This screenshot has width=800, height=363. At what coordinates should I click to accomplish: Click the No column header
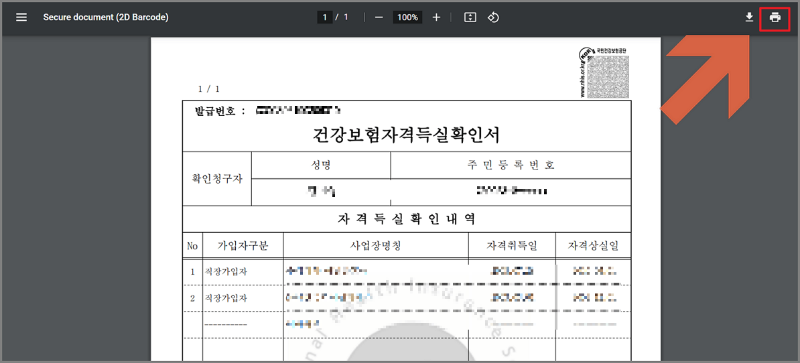[x=192, y=246]
